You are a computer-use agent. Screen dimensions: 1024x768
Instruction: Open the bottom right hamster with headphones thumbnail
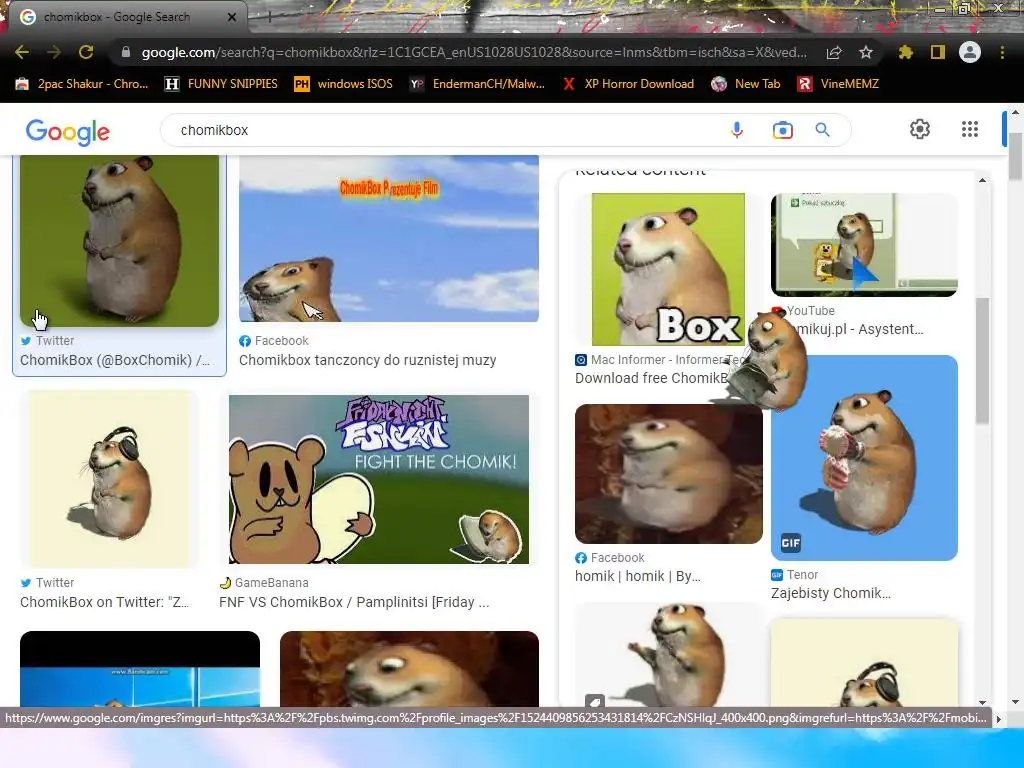(x=864, y=663)
